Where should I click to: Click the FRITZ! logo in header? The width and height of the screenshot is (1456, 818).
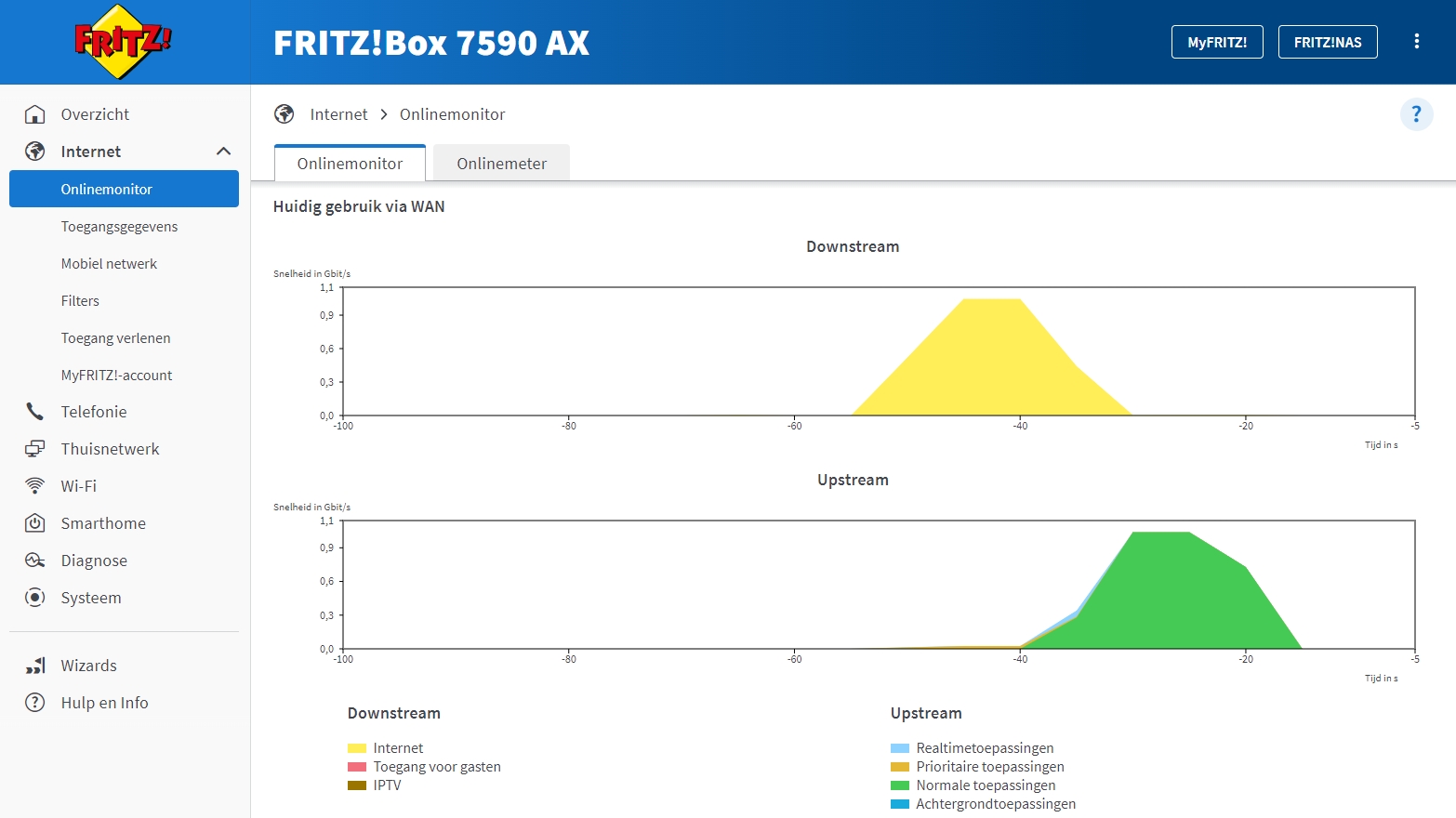123,42
